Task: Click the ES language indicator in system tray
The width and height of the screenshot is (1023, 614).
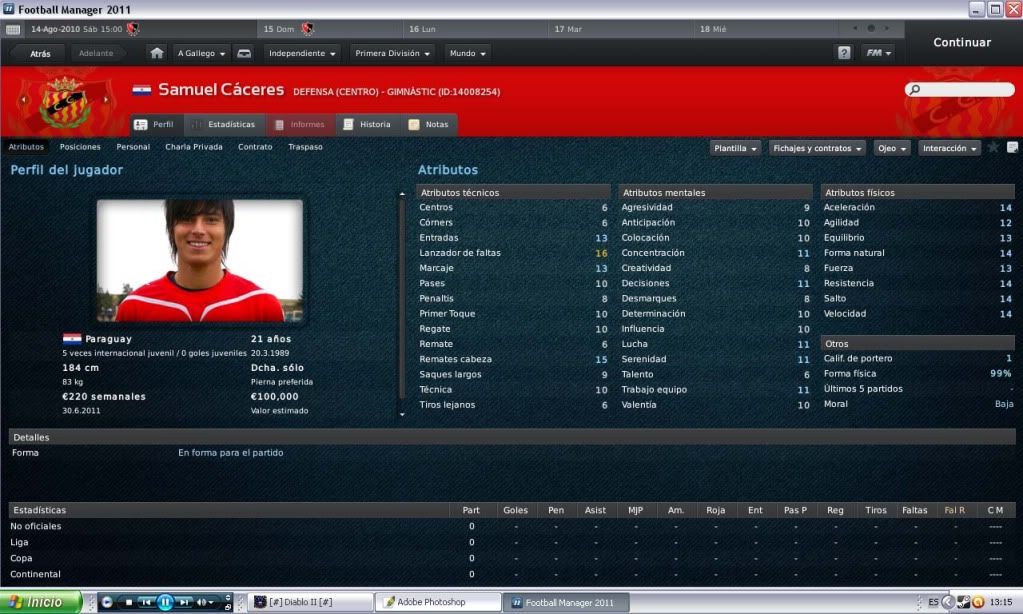Action: (x=933, y=602)
